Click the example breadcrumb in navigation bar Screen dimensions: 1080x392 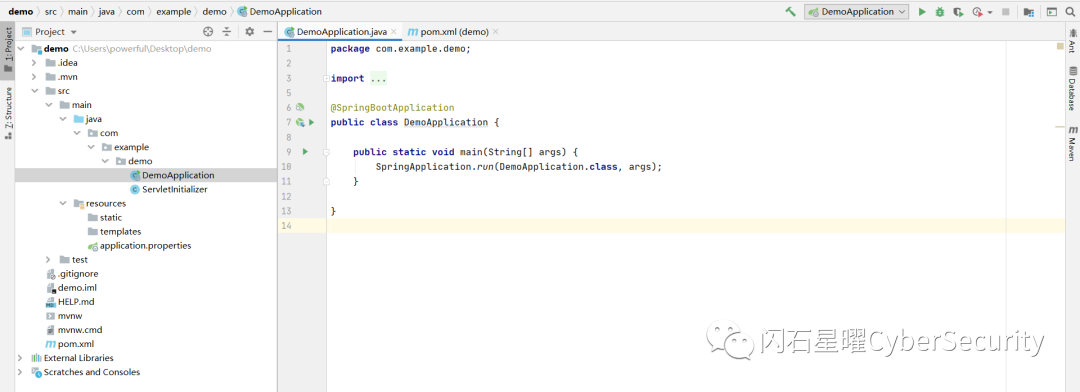174,12
